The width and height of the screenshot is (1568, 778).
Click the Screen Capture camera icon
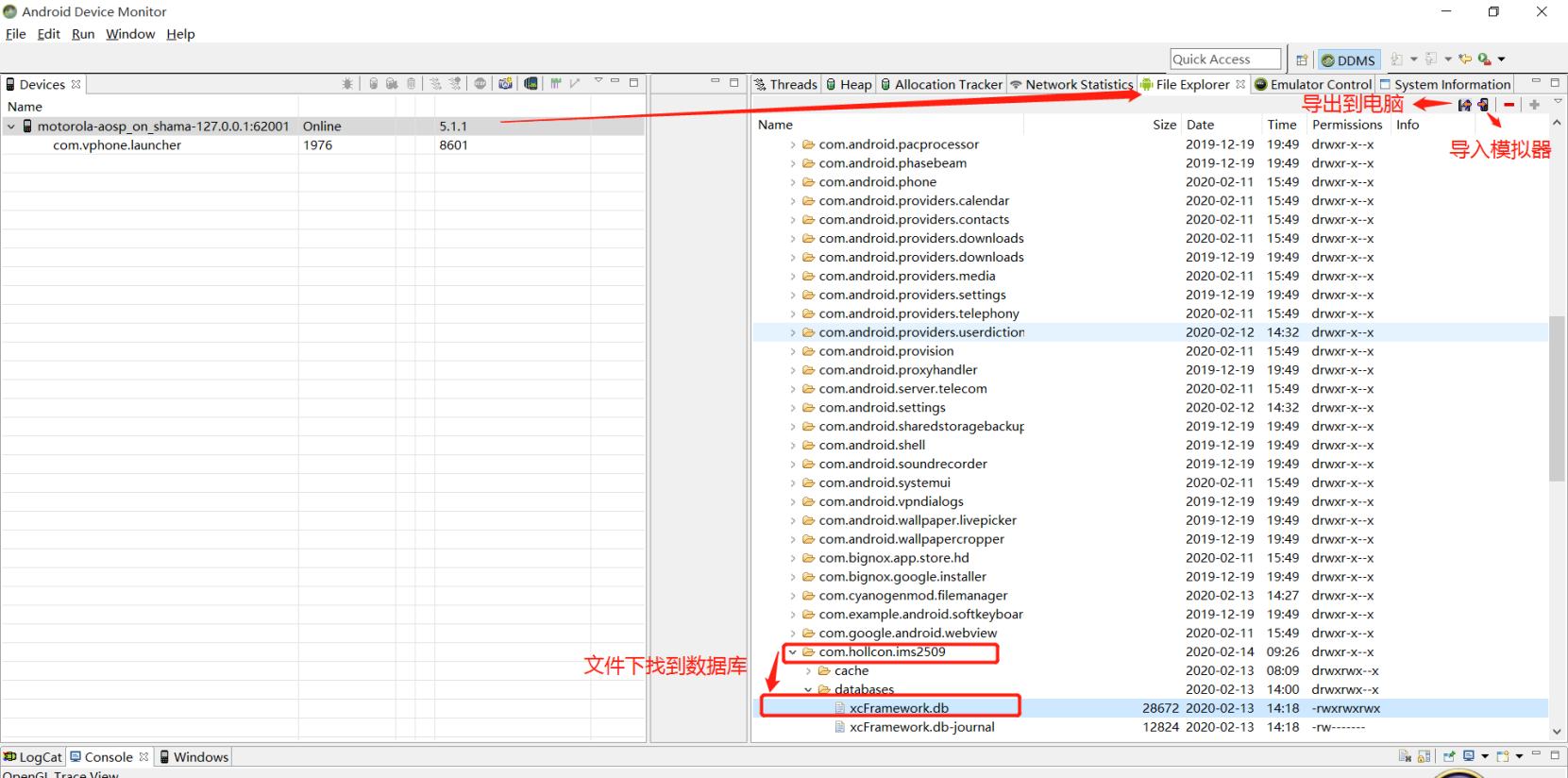coord(506,83)
